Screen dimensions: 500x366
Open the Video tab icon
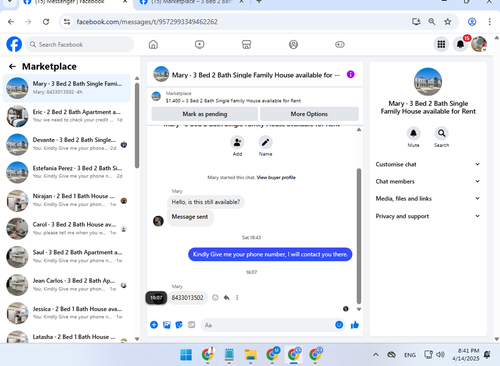pos(200,44)
